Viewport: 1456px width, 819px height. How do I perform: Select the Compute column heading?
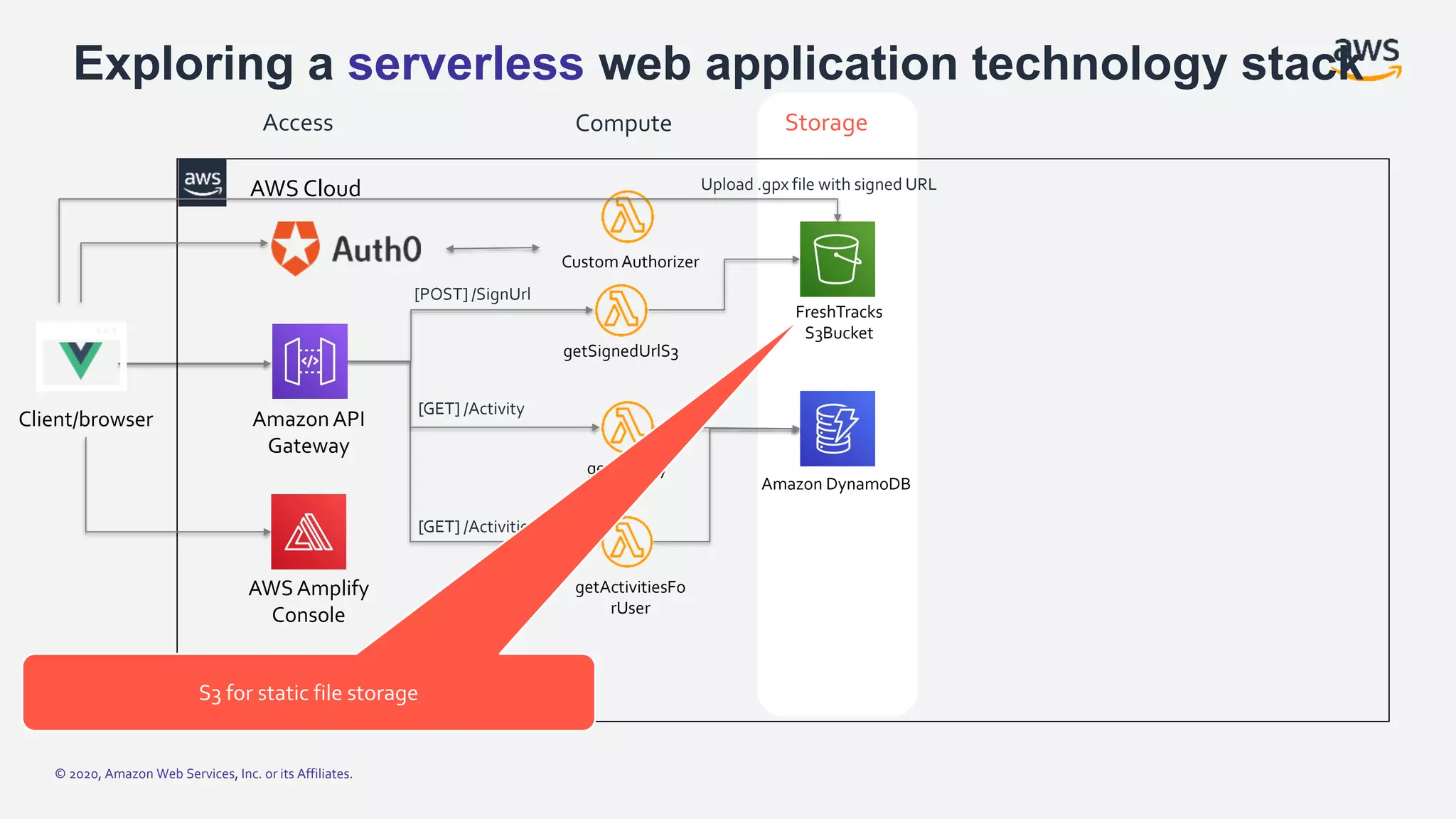[623, 124]
